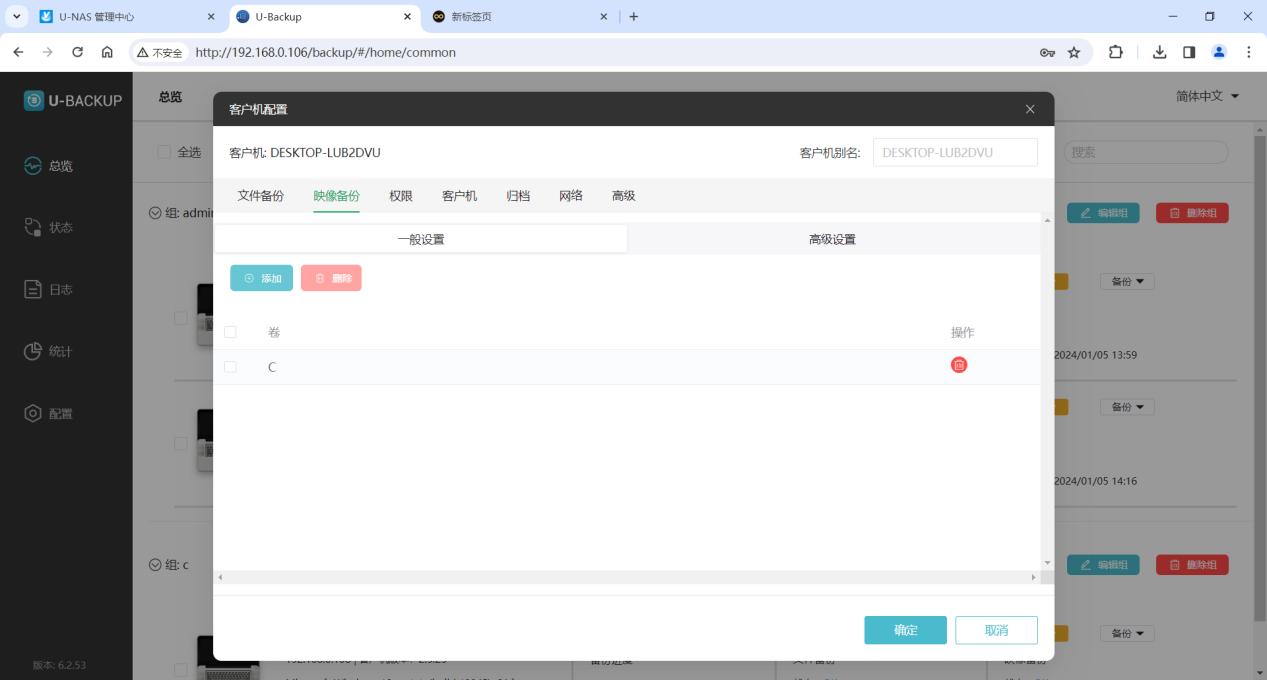This screenshot has width=1267, height=680.
Task: Open 统计 statistics page in sidebar
Action: pos(50,352)
